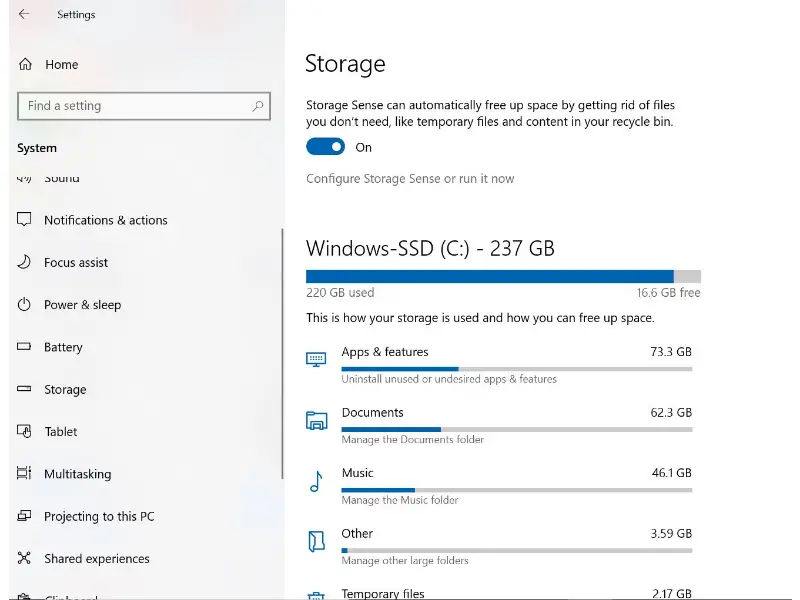The image size is (800, 600).
Task: Click the Music note icon
Action: tap(316, 481)
